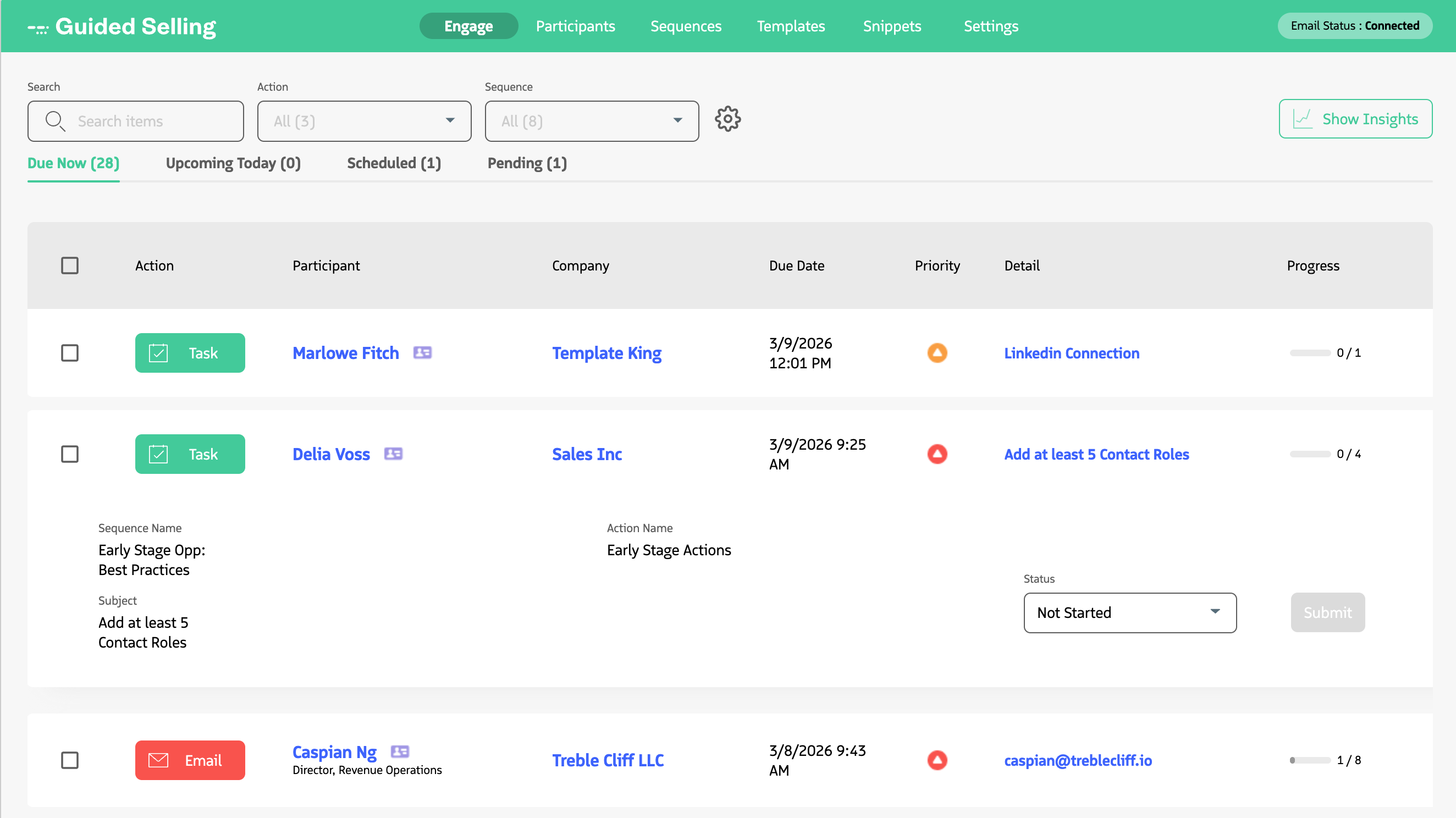Switch to the Pending tab
This screenshot has width=1456, height=818.
click(526, 163)
